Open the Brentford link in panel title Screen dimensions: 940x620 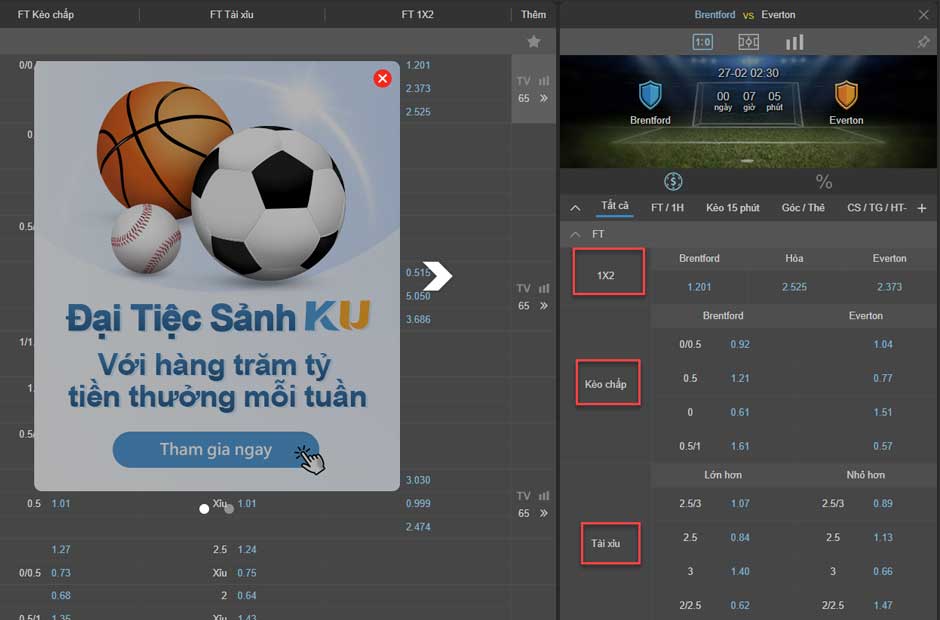[x=715, y=14]
